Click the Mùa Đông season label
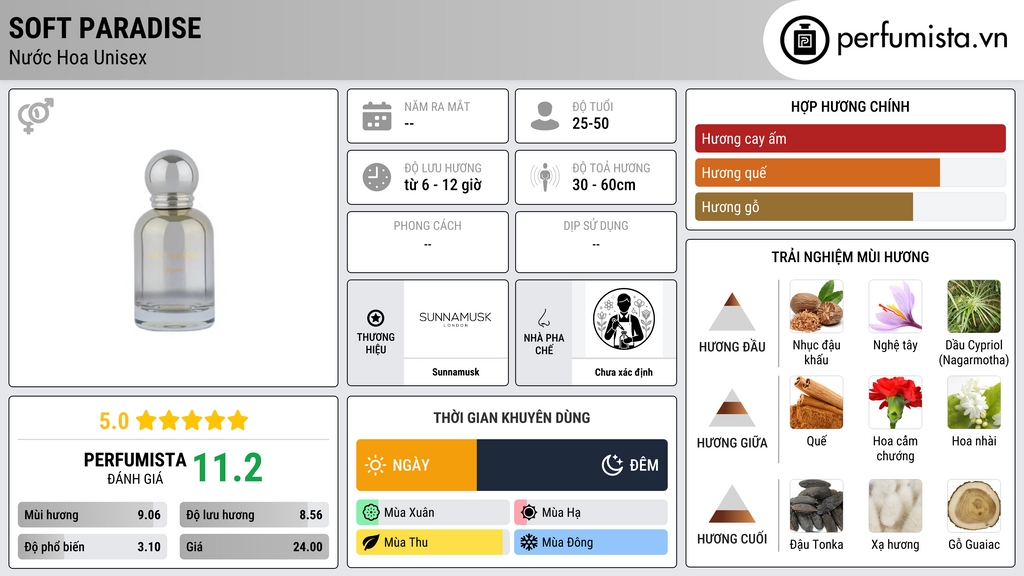The image size is (1024, 576). tap(567, 542)
